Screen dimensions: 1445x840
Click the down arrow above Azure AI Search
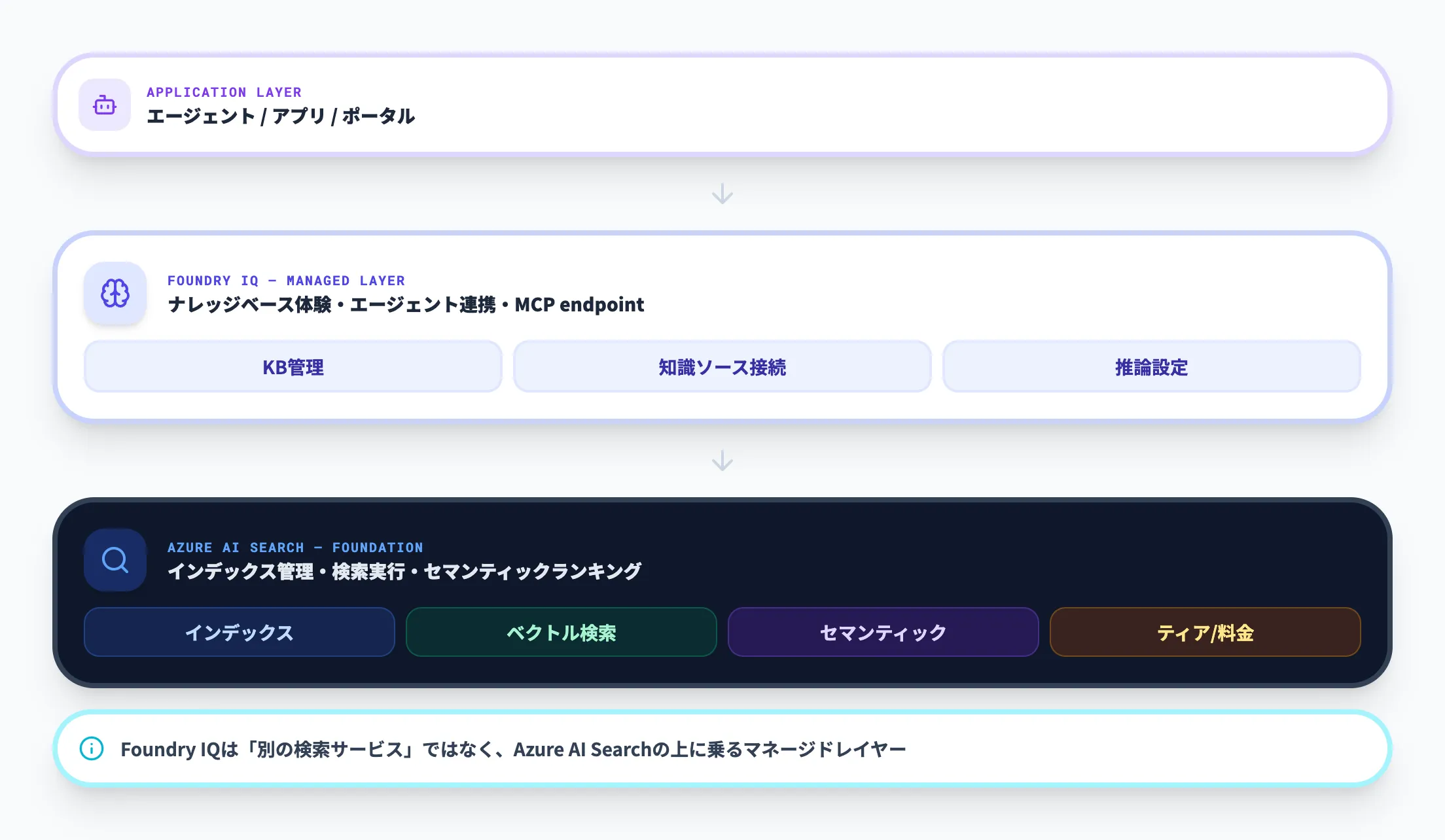click(722, 462)
